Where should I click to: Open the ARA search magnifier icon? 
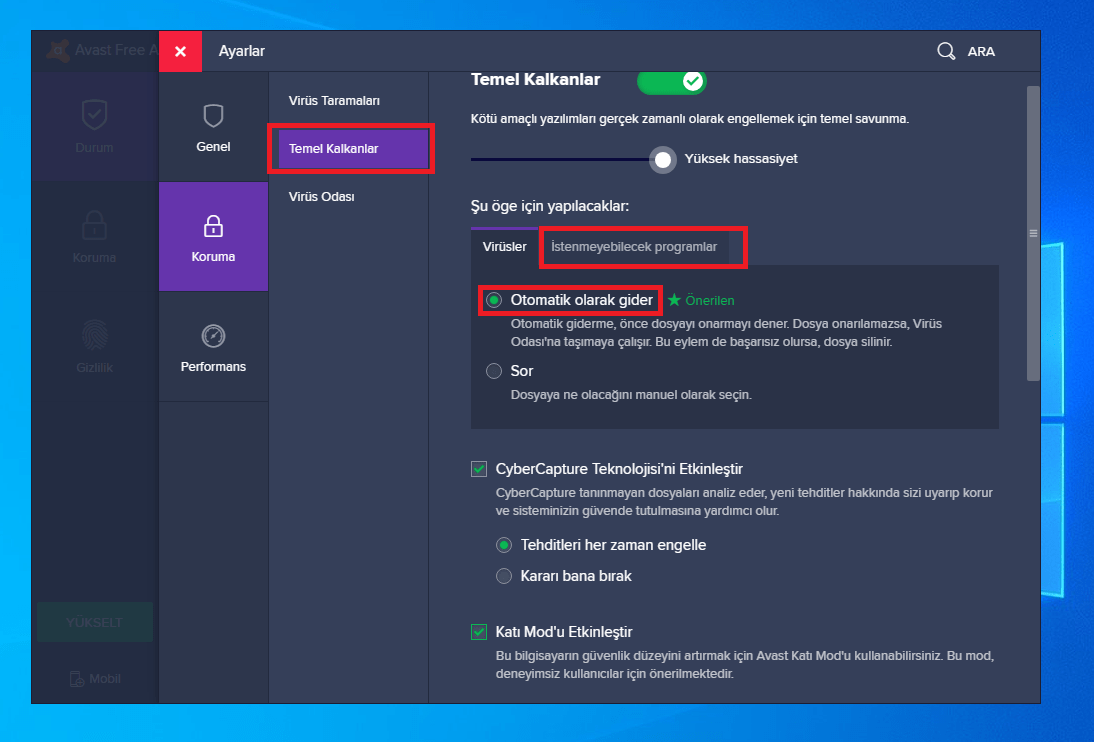[945, 51]
